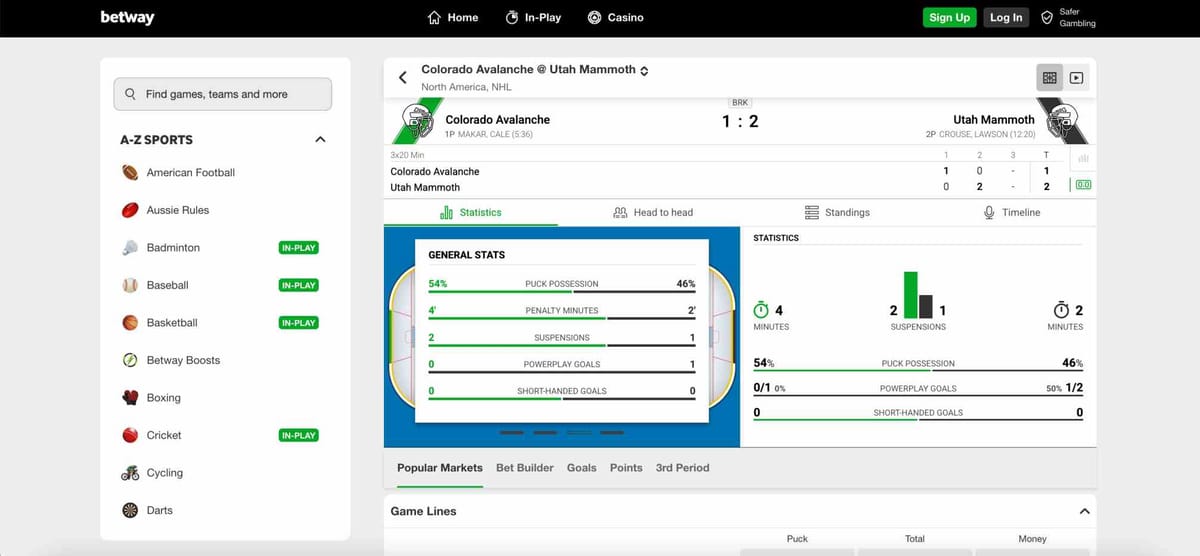Select American Football football icon
This screenshot has height=556, width=1200.
(130, 172)
